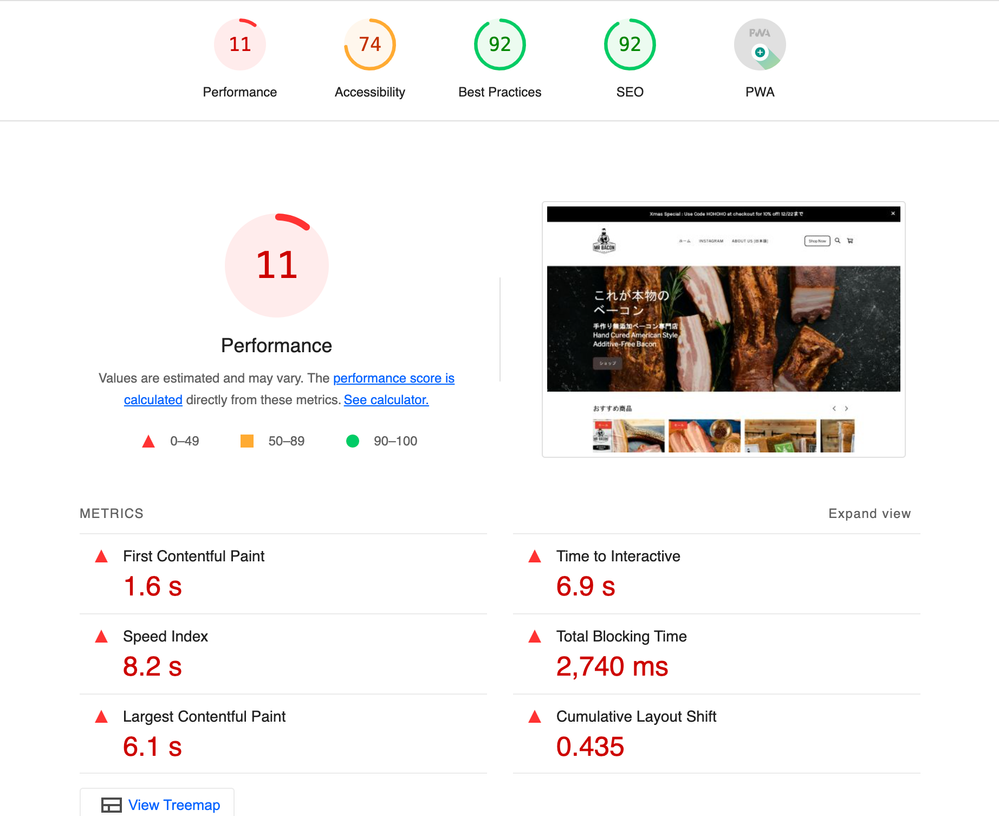This screenshot has width=999, height=816.
Task: Select the PWA badge icon
Action: pyautogui.click(x=760, y=45)
